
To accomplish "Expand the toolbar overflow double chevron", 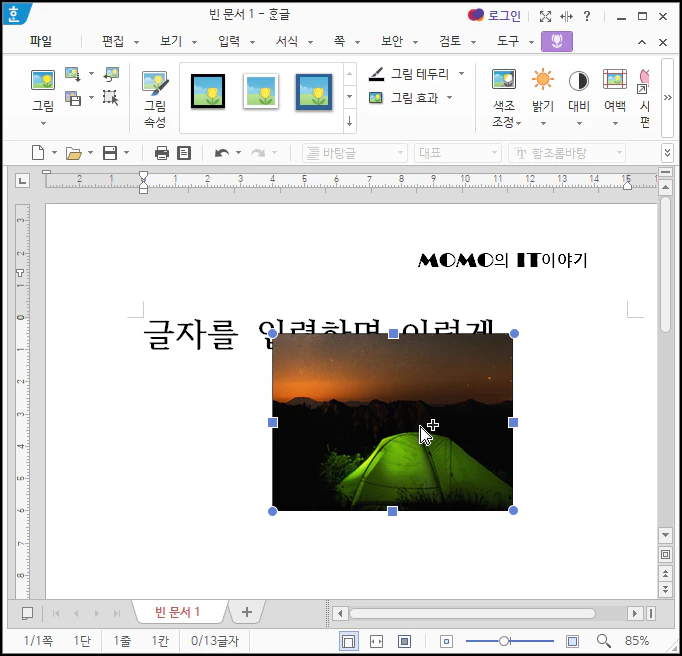I will (668, 153).
